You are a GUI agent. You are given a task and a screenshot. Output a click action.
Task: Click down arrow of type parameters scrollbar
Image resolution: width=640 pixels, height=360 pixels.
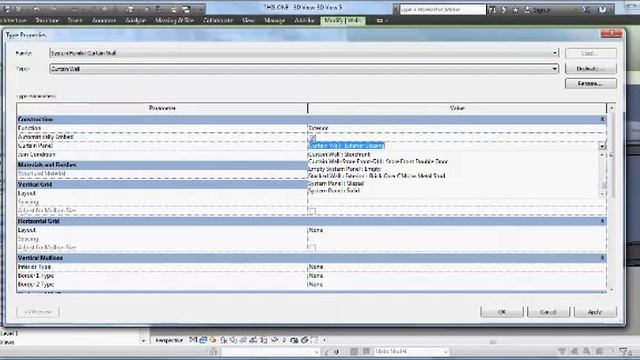(611, 289)
